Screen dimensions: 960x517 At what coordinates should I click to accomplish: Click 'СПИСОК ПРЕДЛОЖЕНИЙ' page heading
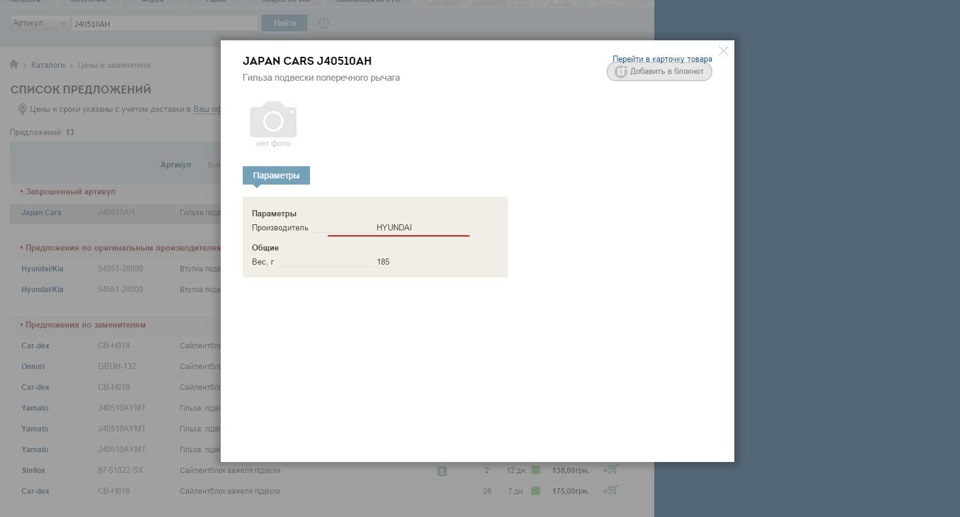pos(81,89)
